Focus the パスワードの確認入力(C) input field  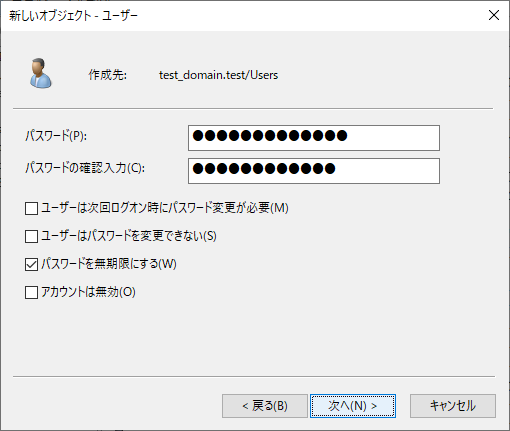pos(314,171)
